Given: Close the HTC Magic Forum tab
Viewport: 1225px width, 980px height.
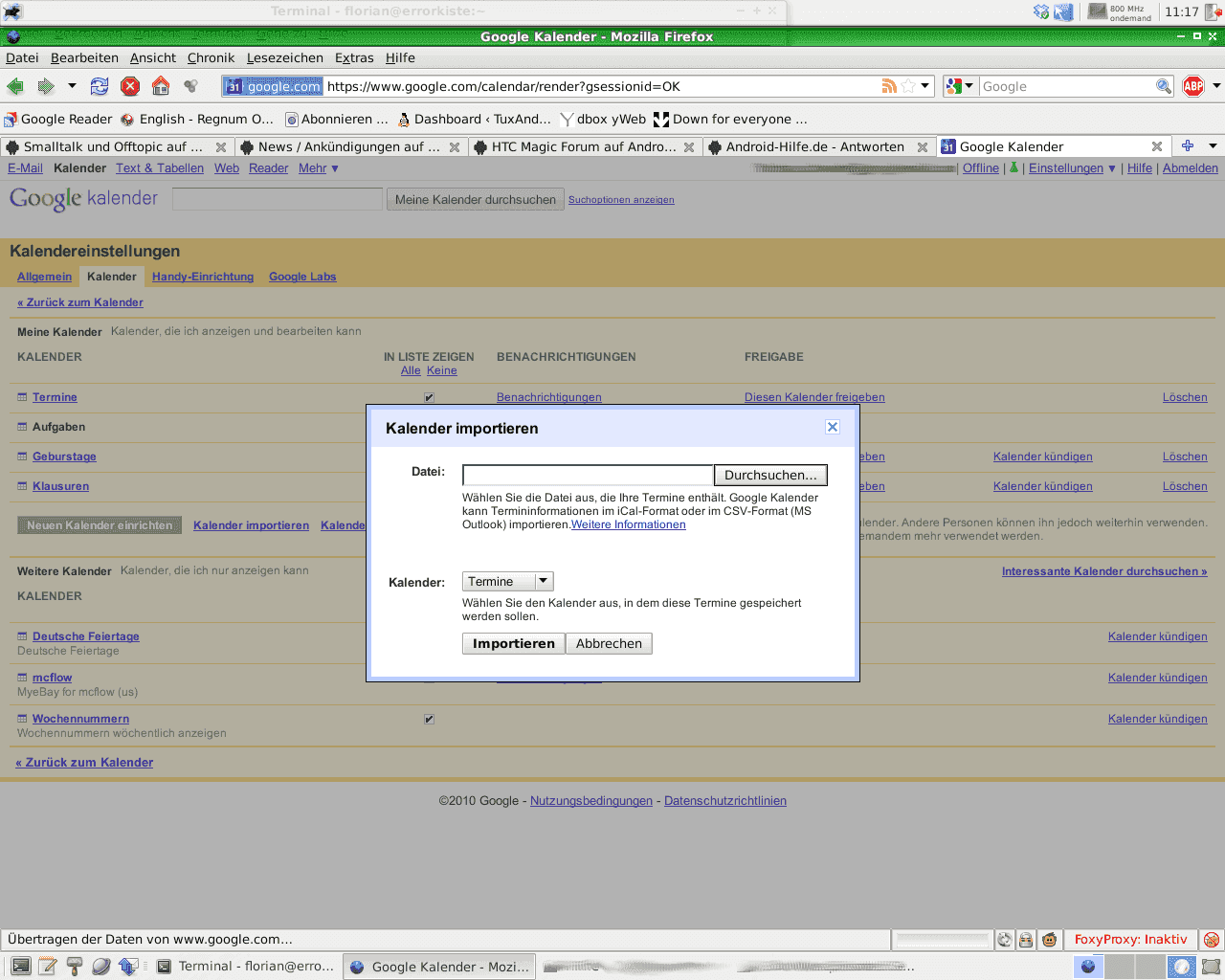Looking at the screenshot, I should click(689, 147).
